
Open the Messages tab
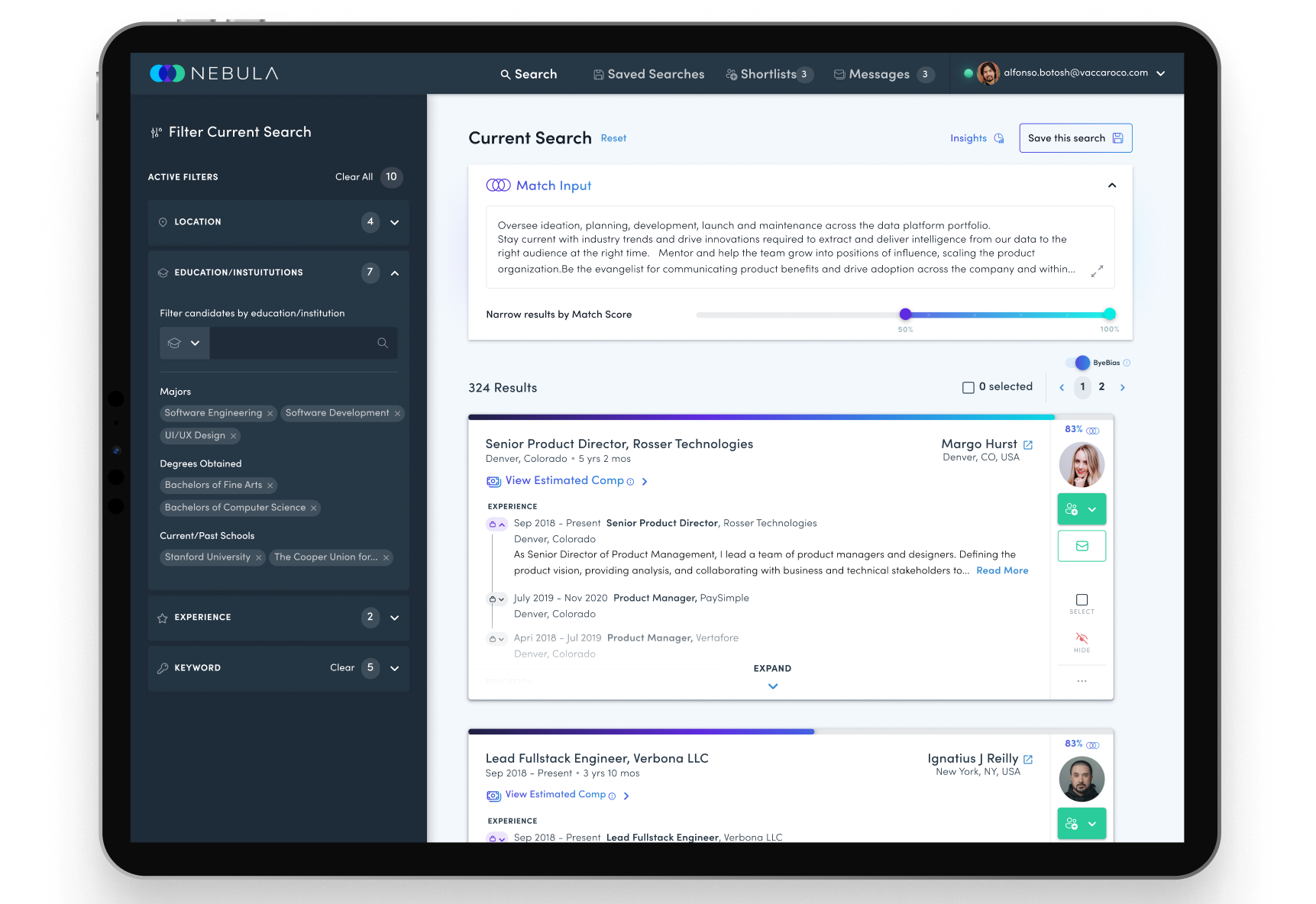point(884,74)
